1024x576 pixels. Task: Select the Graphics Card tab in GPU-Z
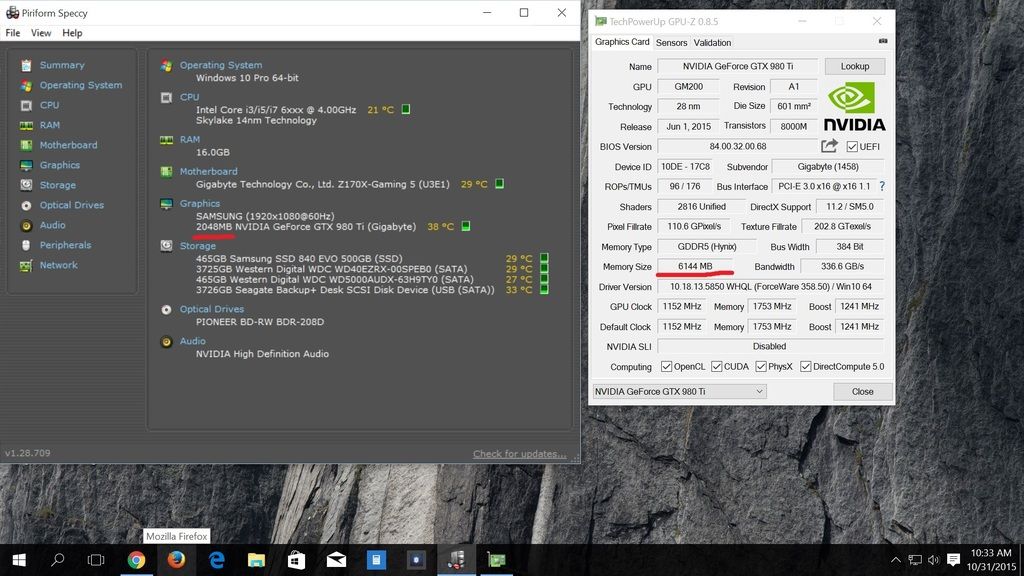click(x=622, y=42)
